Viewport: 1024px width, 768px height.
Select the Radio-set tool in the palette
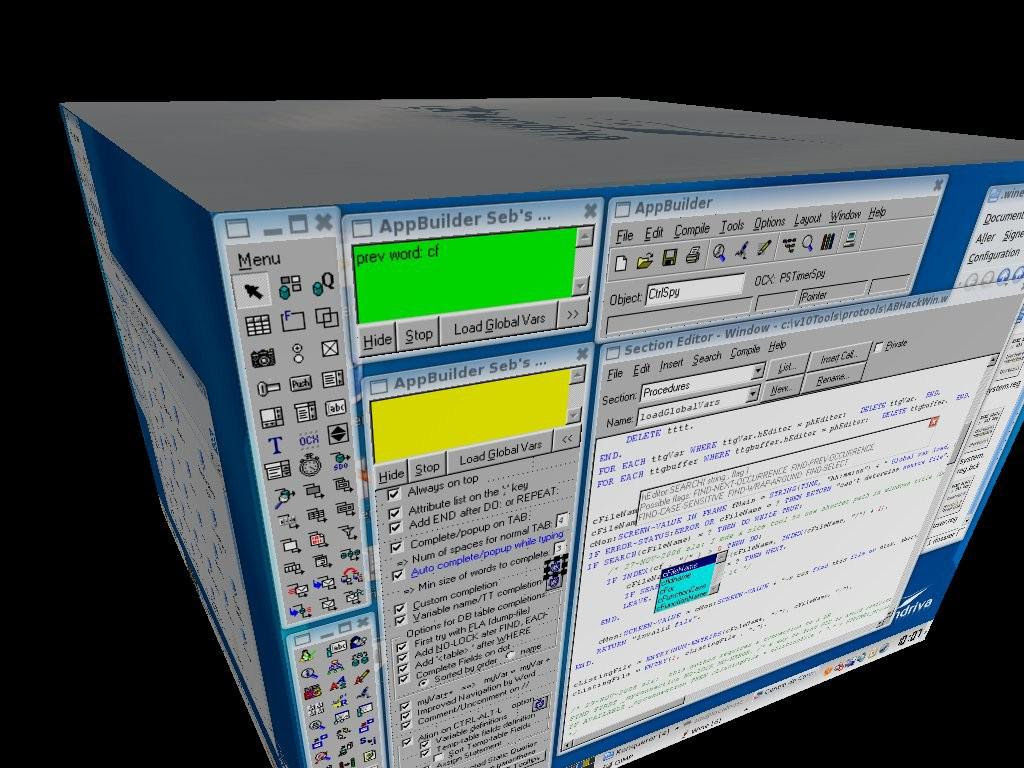[x=298, y=353]
